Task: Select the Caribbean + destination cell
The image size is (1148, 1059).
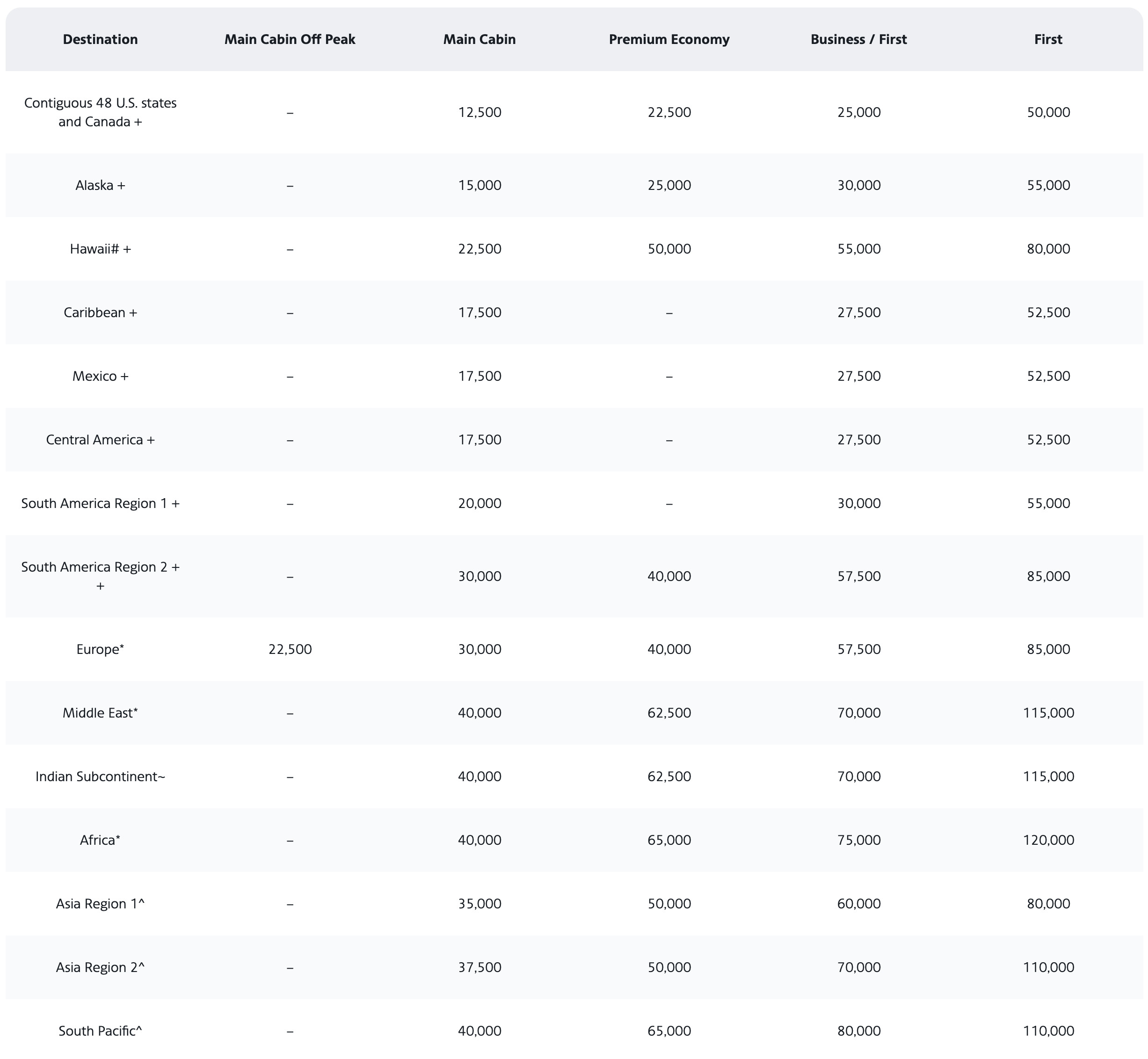Action: pos(100,312)
